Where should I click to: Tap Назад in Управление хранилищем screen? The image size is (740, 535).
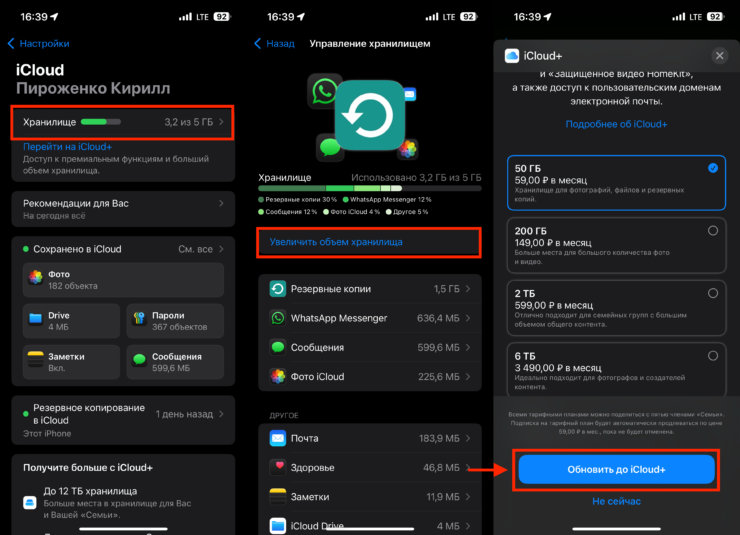click(x=275, y=43)
